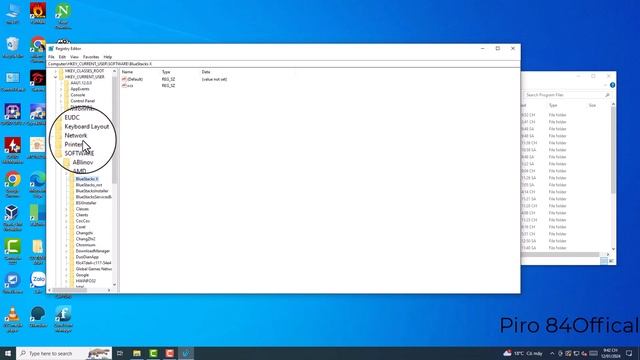The width and height of the screenshot is (640, 360).
Task: Select the (Default) value icon
Action: click(x=124, y=79)
